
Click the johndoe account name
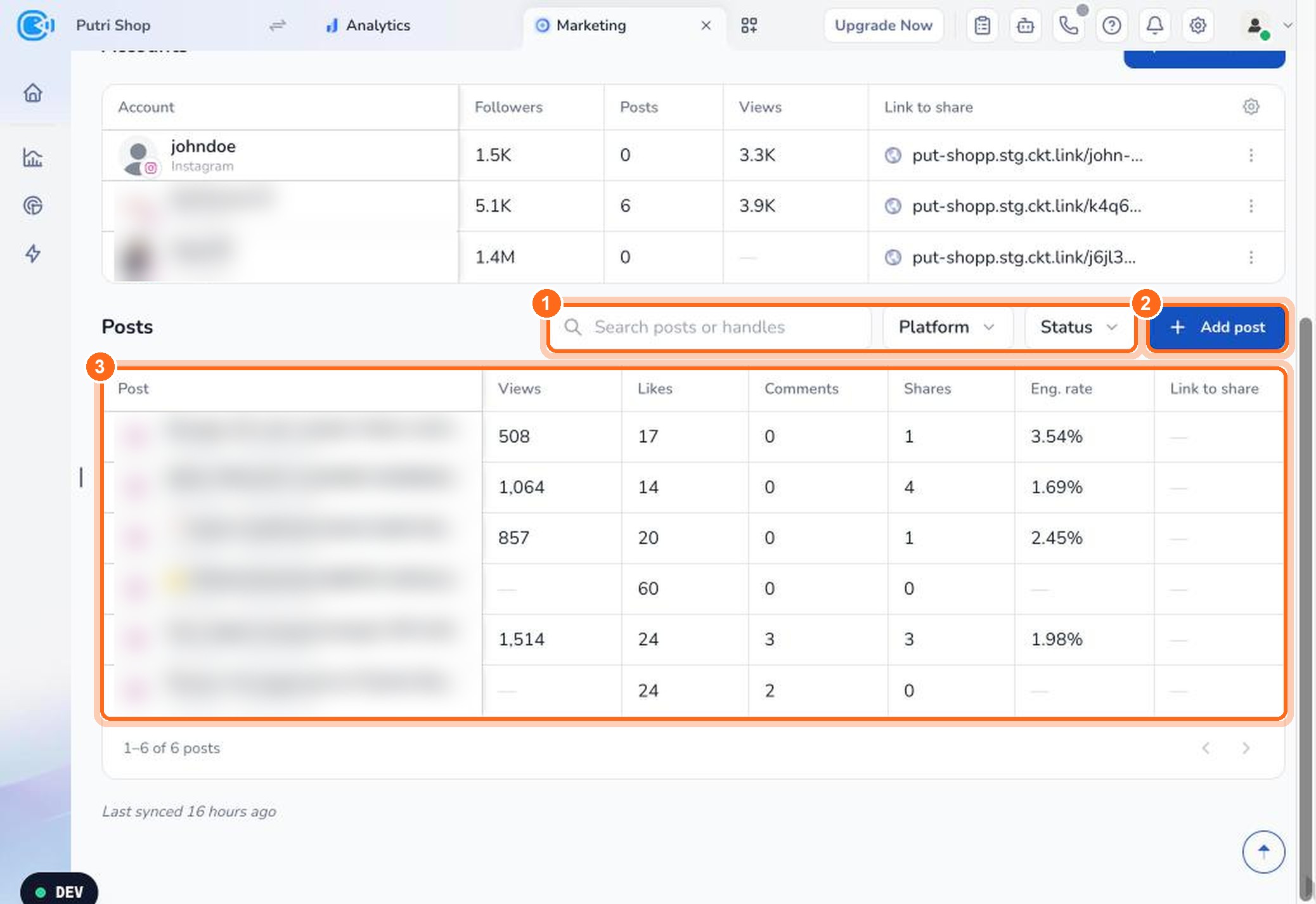203,146
